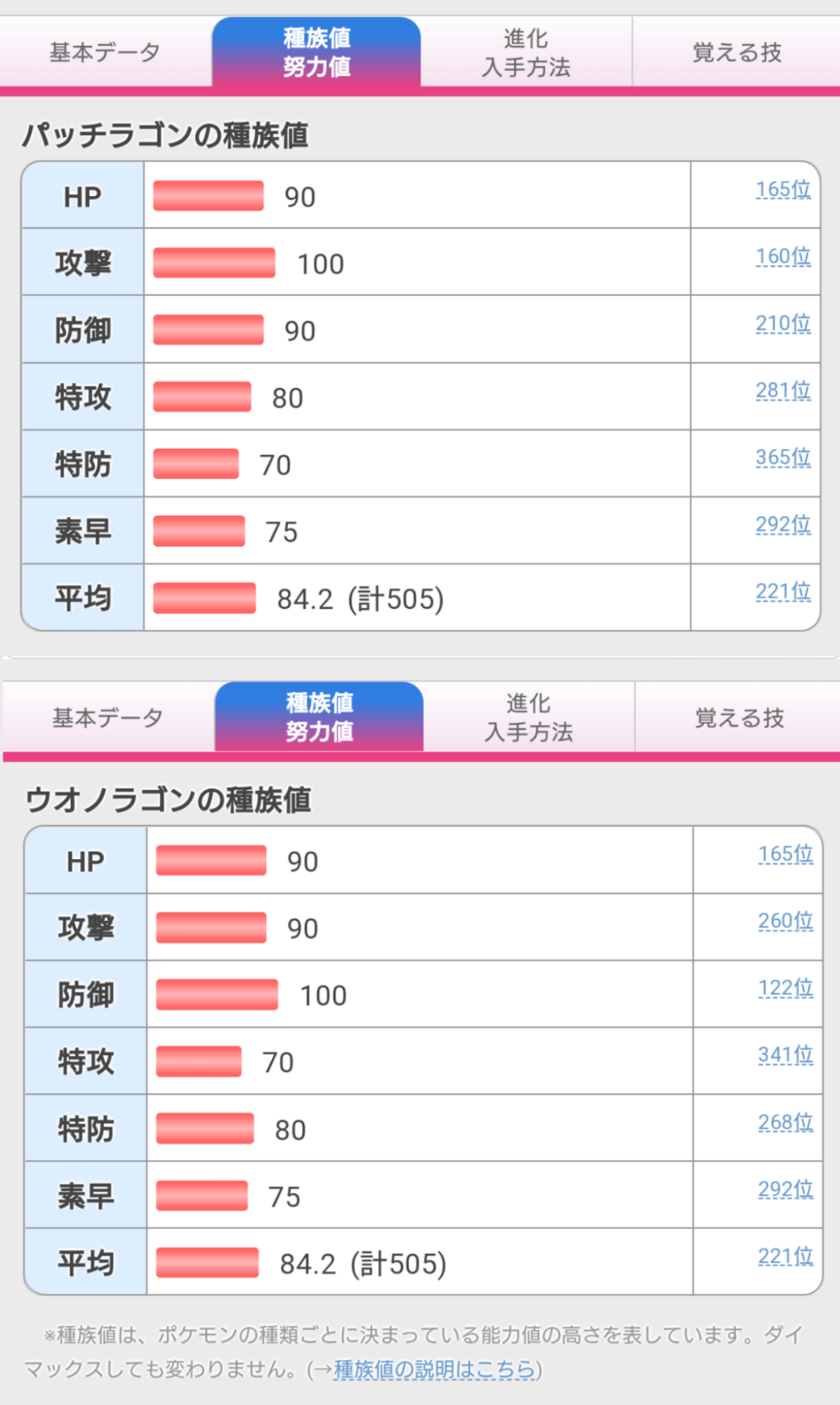Click パッチラゴン's 210位 defense ranking link
Image resolution: width=840 pixels, height=1405 pixels.
pos(783,323)
